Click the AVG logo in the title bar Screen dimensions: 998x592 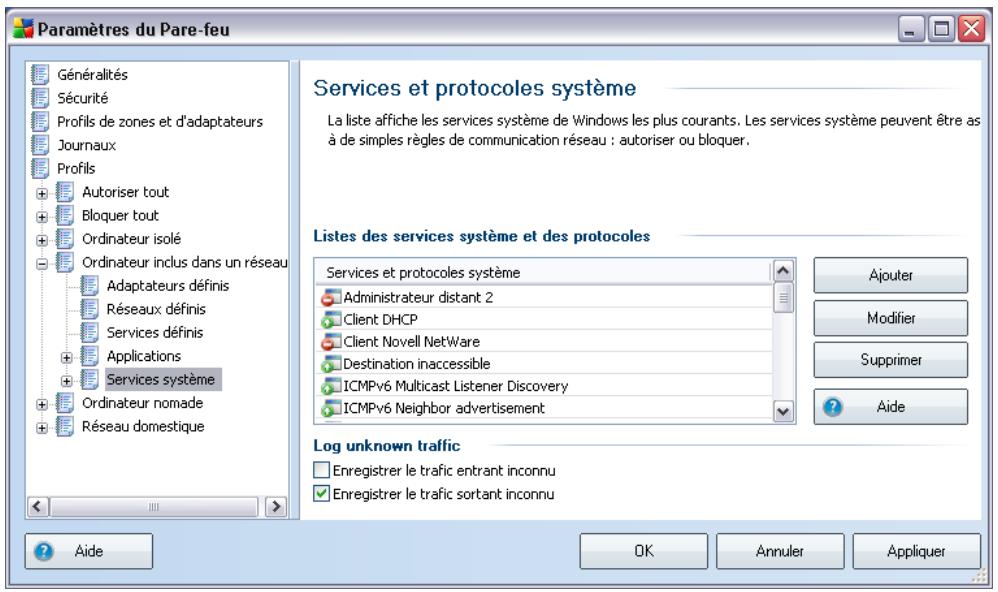(24, 29)
